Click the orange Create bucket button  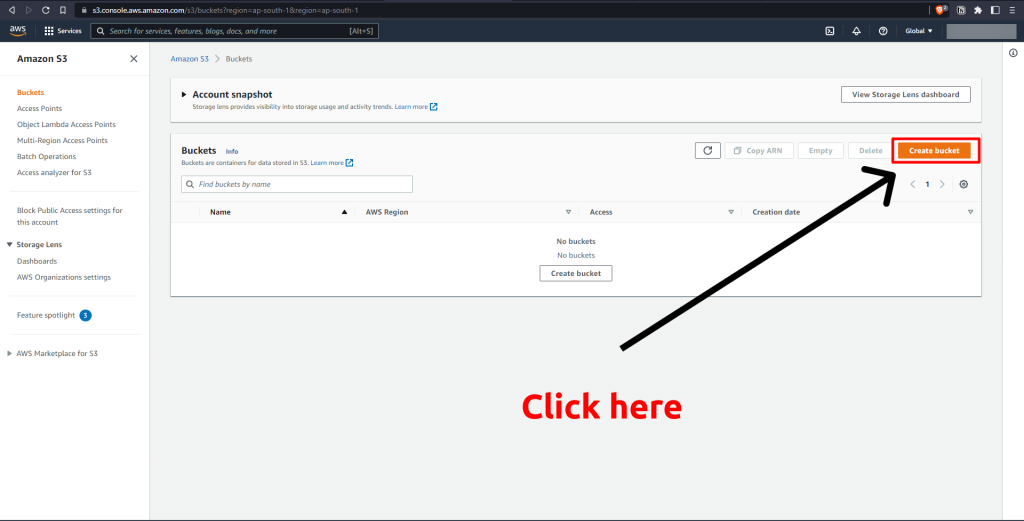tap(934, 151)
